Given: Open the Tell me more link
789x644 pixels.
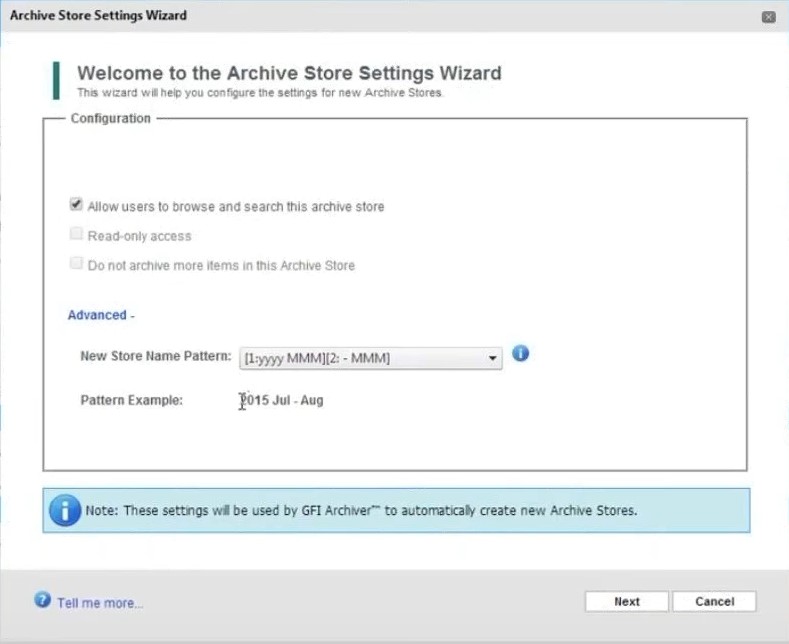Looking at the screenshot, I should point(100,603).
